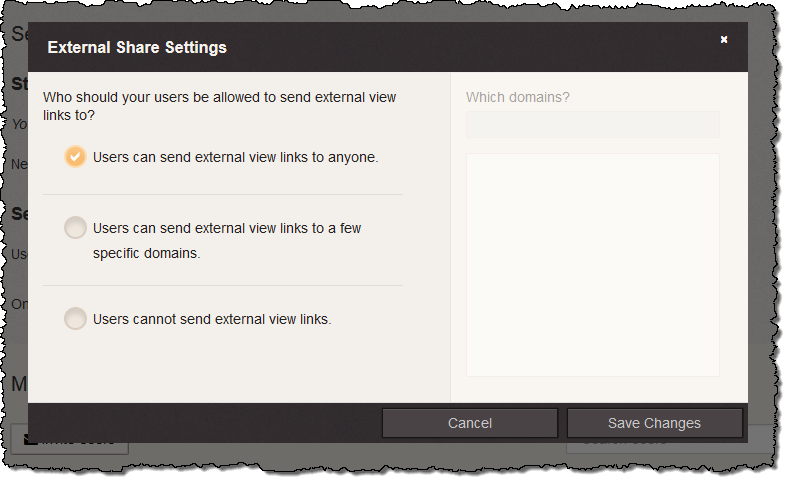This screenshot has height=482, width=789.
Task: Click the divider line below the first radio option
Action: pos(222,194)
